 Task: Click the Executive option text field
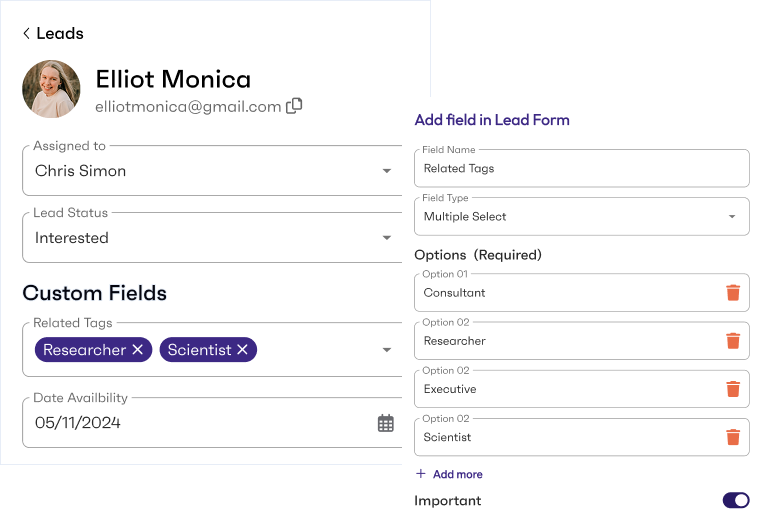point(565,389)
